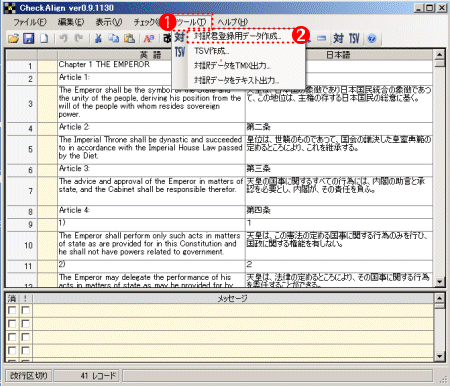The image size is (450, 386).
Task: Select row header number 3
Action: point(22,104)
